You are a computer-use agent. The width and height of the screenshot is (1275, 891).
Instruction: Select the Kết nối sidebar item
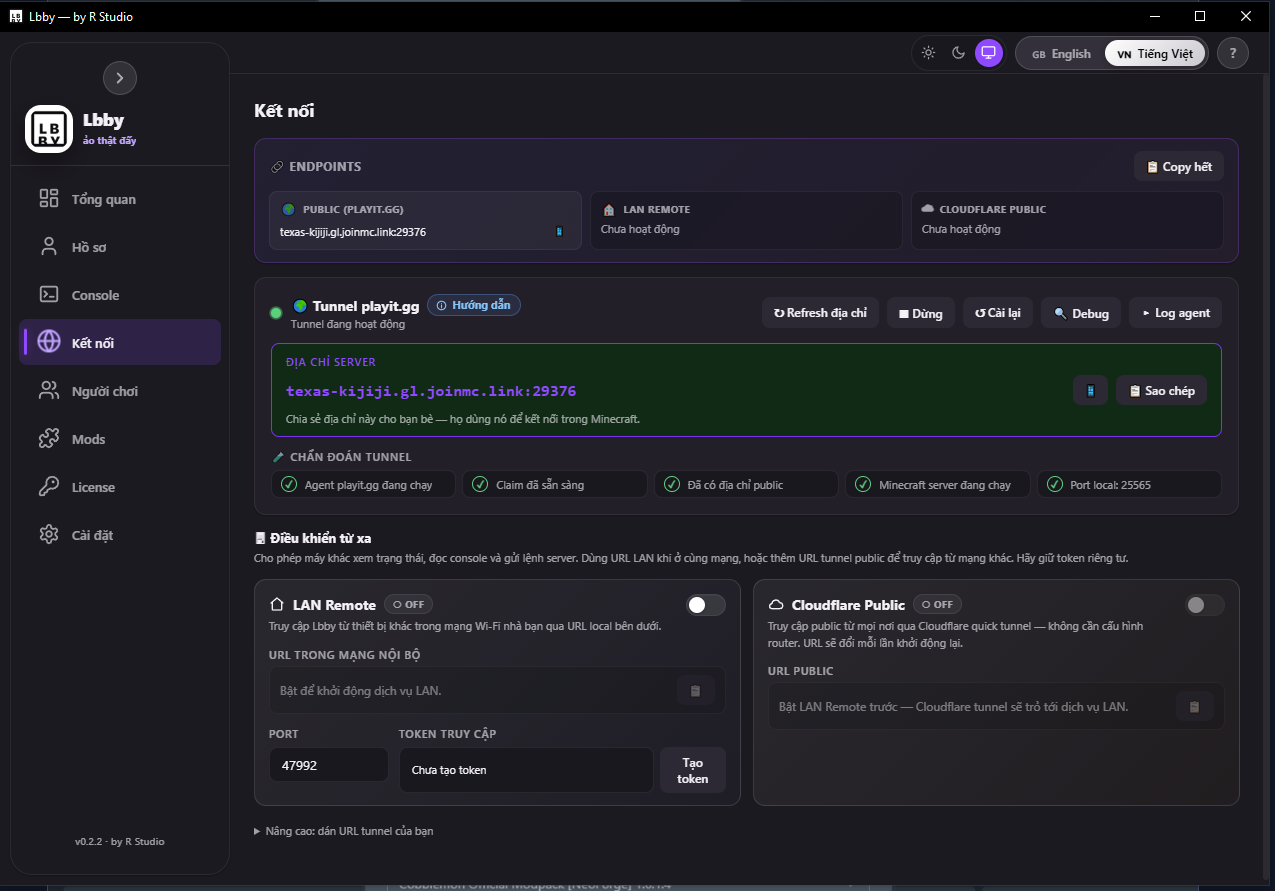120,343
